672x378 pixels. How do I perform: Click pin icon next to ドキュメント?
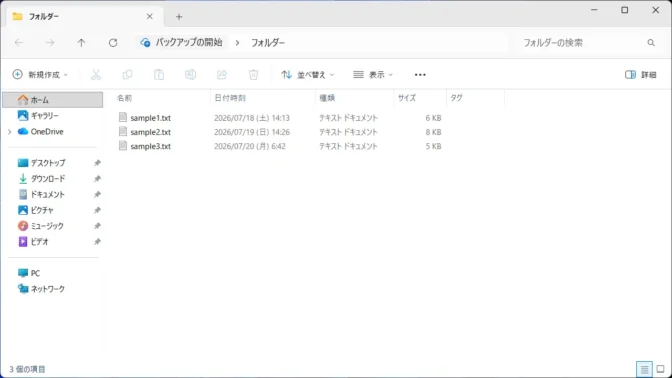pyautogui.click(x=97, y=194)
